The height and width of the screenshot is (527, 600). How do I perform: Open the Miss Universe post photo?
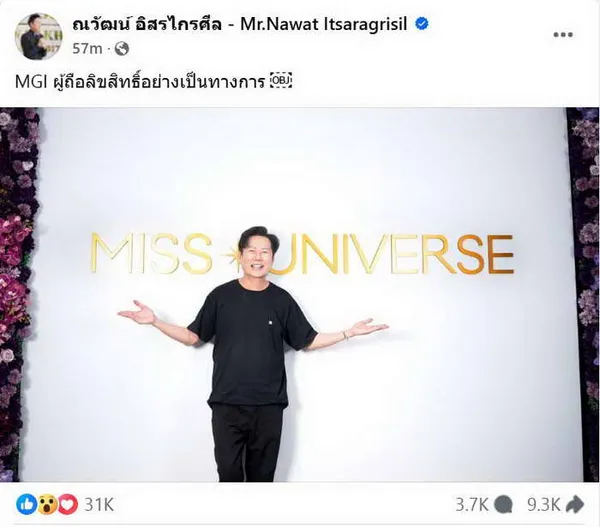300,294
